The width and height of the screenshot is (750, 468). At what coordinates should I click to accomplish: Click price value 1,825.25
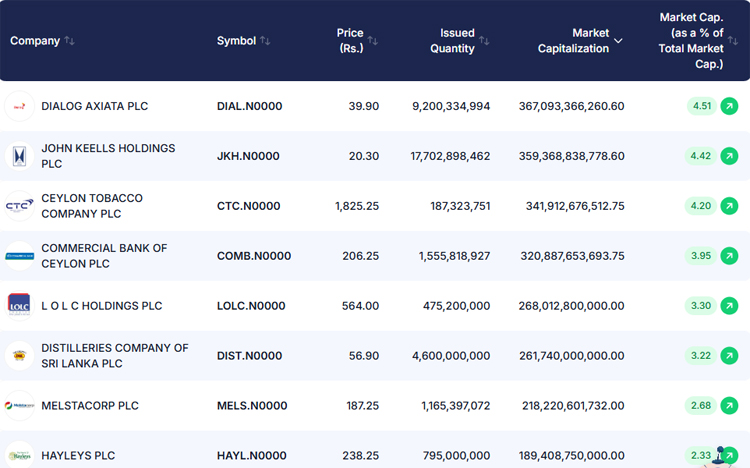click(x=357, y=206)
